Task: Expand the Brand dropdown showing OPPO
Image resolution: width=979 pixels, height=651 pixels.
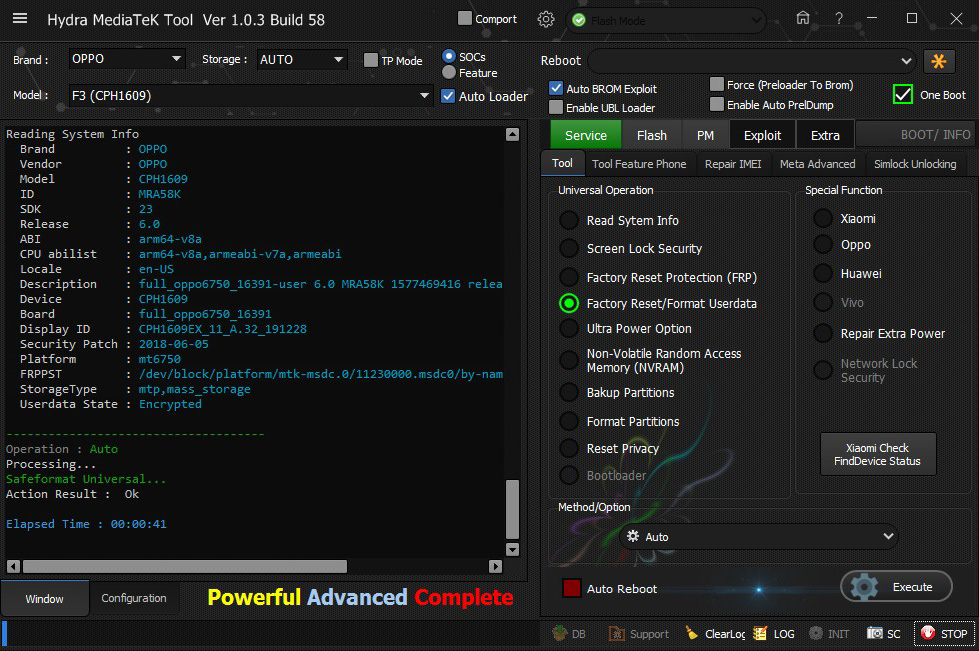Action: coord(126,59)
